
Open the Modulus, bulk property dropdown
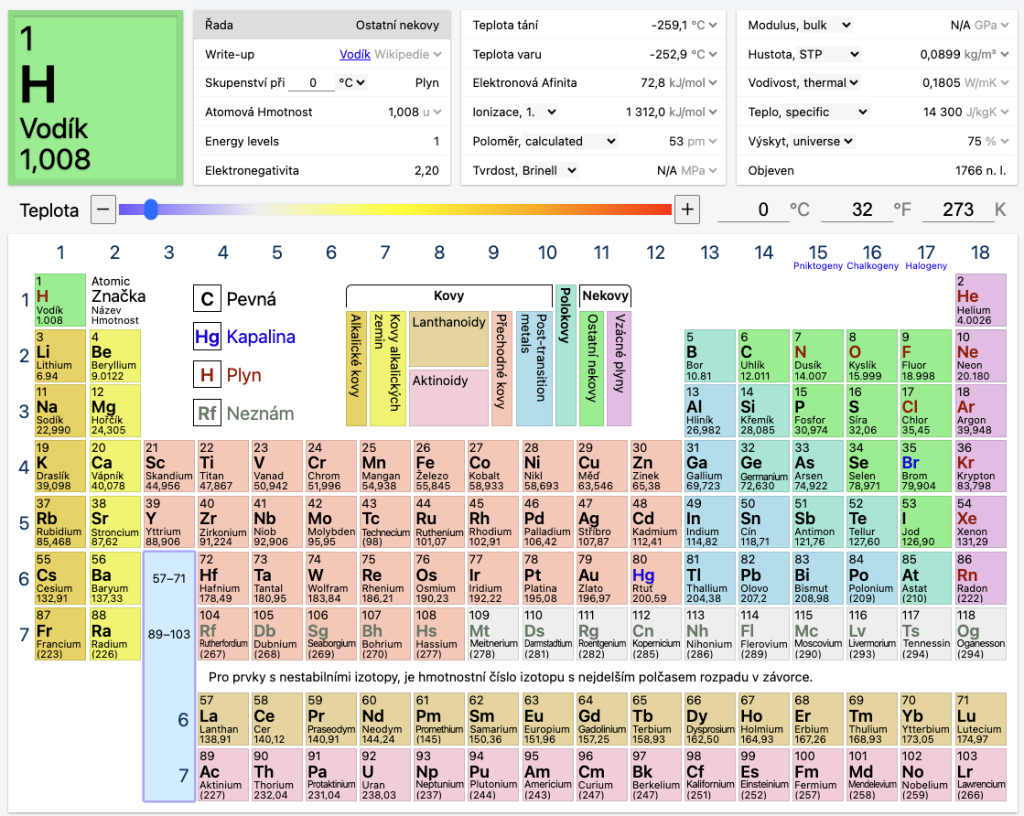[800, 25]
